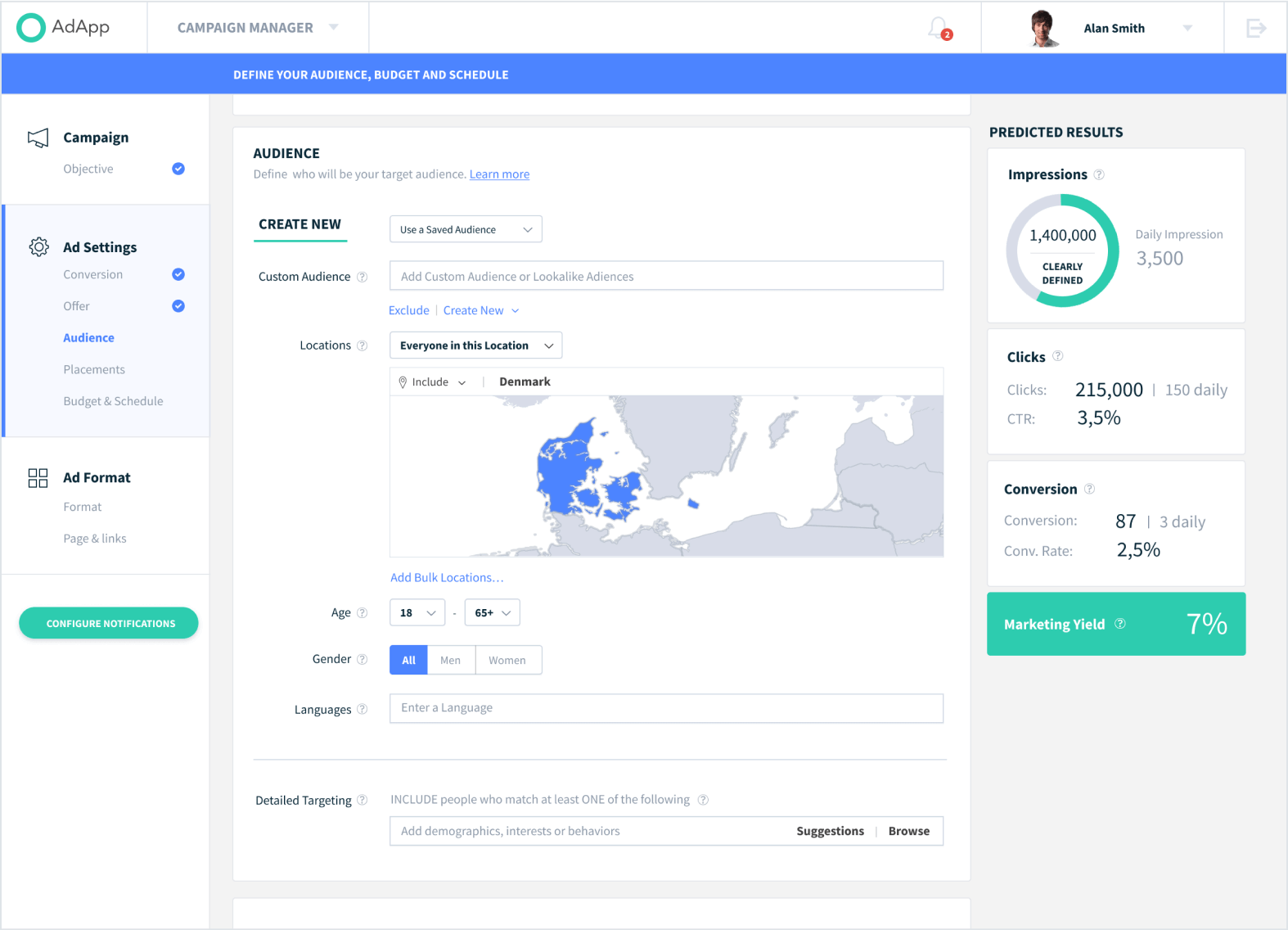Viewport: 1288px width, 930px height.
Task: Click the Ad Settings gear icon
Action: pyautogui.click(x=38, y=246)
